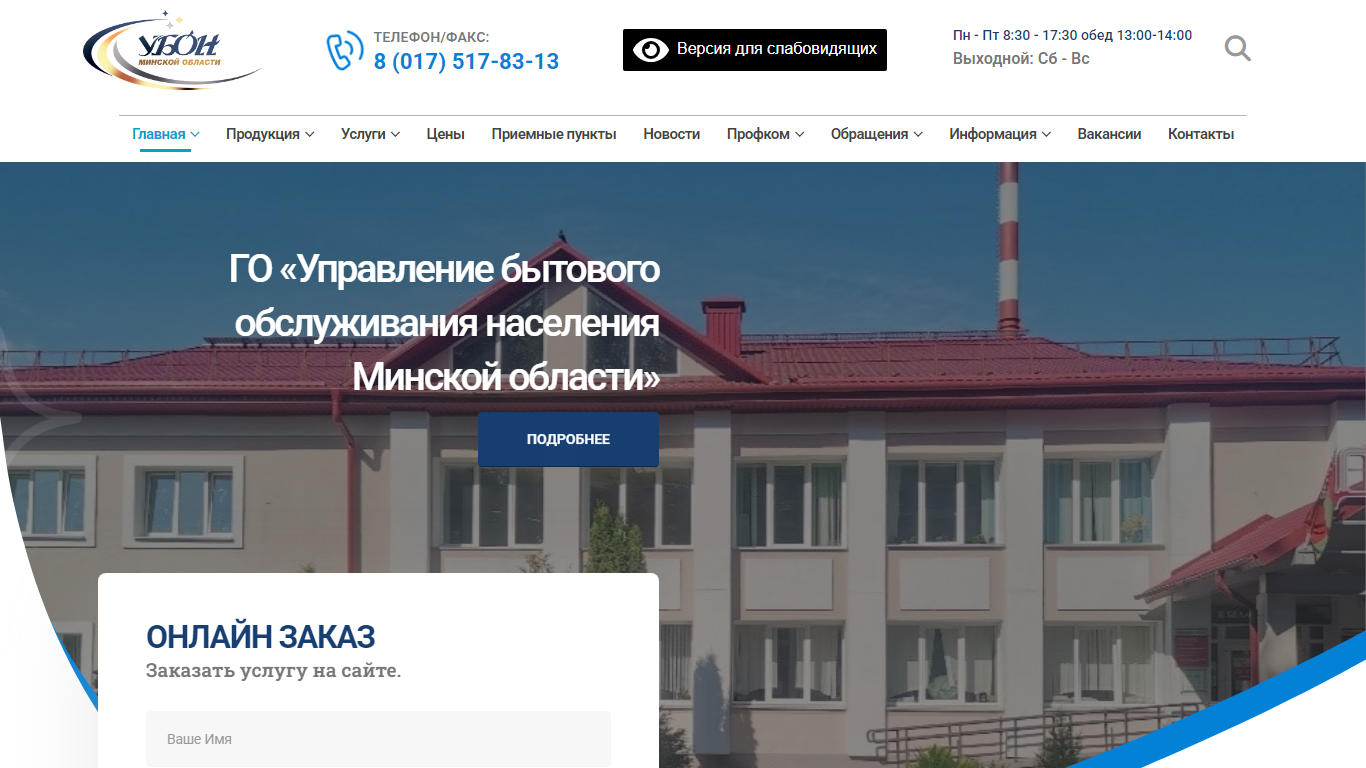Go to the Цены page
Viewport: 1366px width, 768px height.
(445, 134)
